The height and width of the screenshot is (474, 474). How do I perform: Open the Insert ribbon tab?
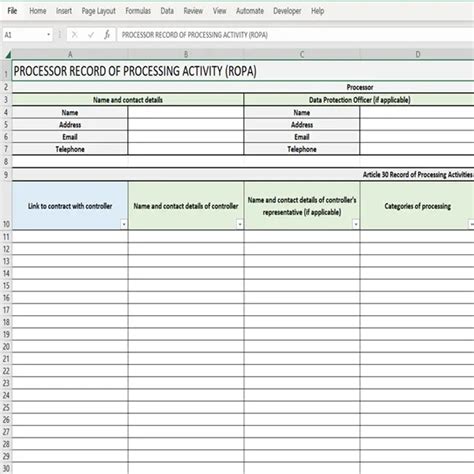tap(64, 11)
